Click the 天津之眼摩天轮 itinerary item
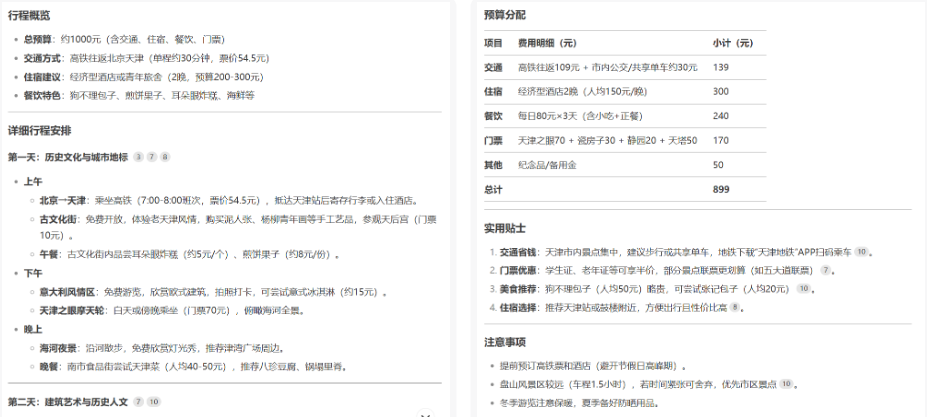Viewport: 927px width, 417px height. pyautogui.click(x=71, y=311)
